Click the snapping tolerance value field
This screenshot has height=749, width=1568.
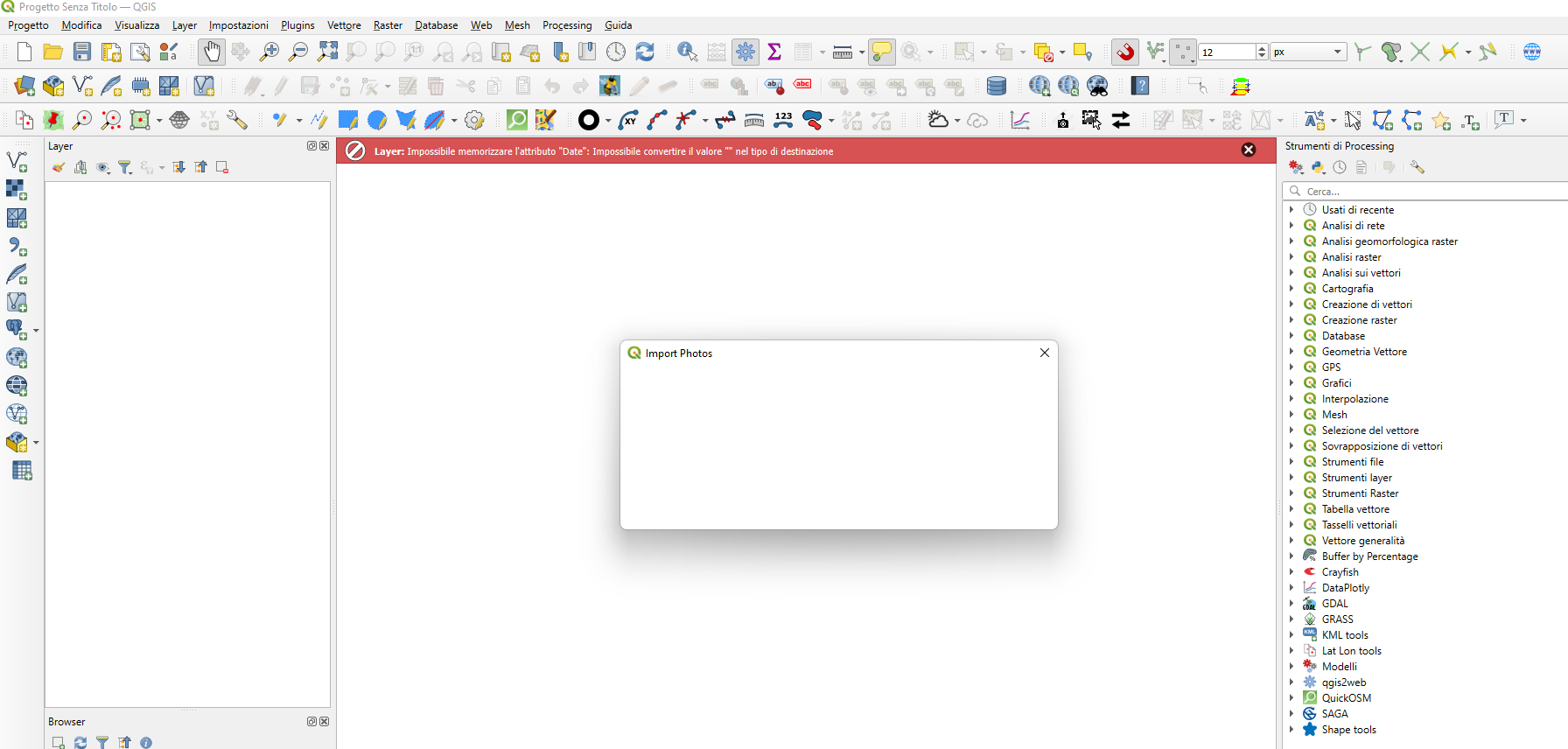[1227, 52]
